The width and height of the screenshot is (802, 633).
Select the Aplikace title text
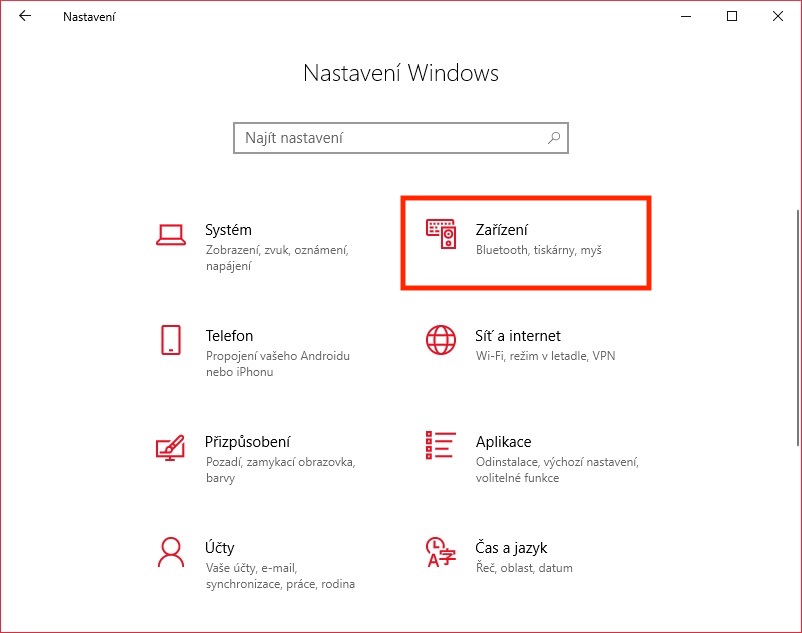[x=503, y=442]
